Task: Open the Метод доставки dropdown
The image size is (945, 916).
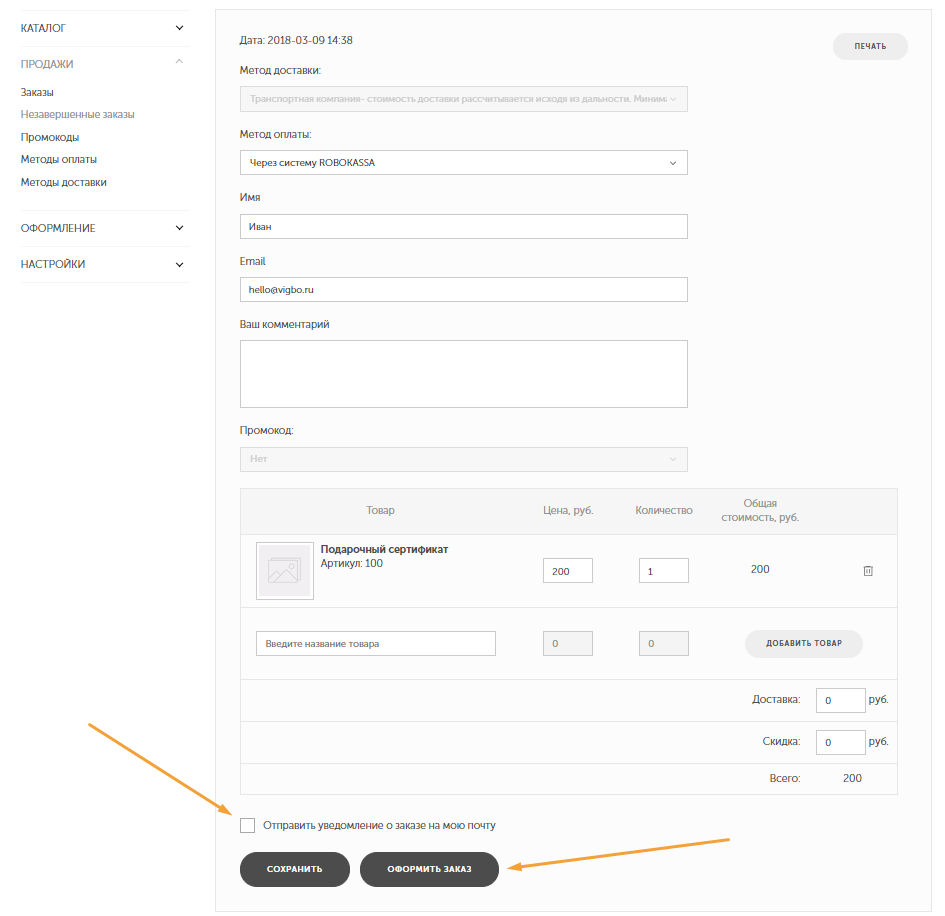Action: pyautogui.click(x=463, y=99)
